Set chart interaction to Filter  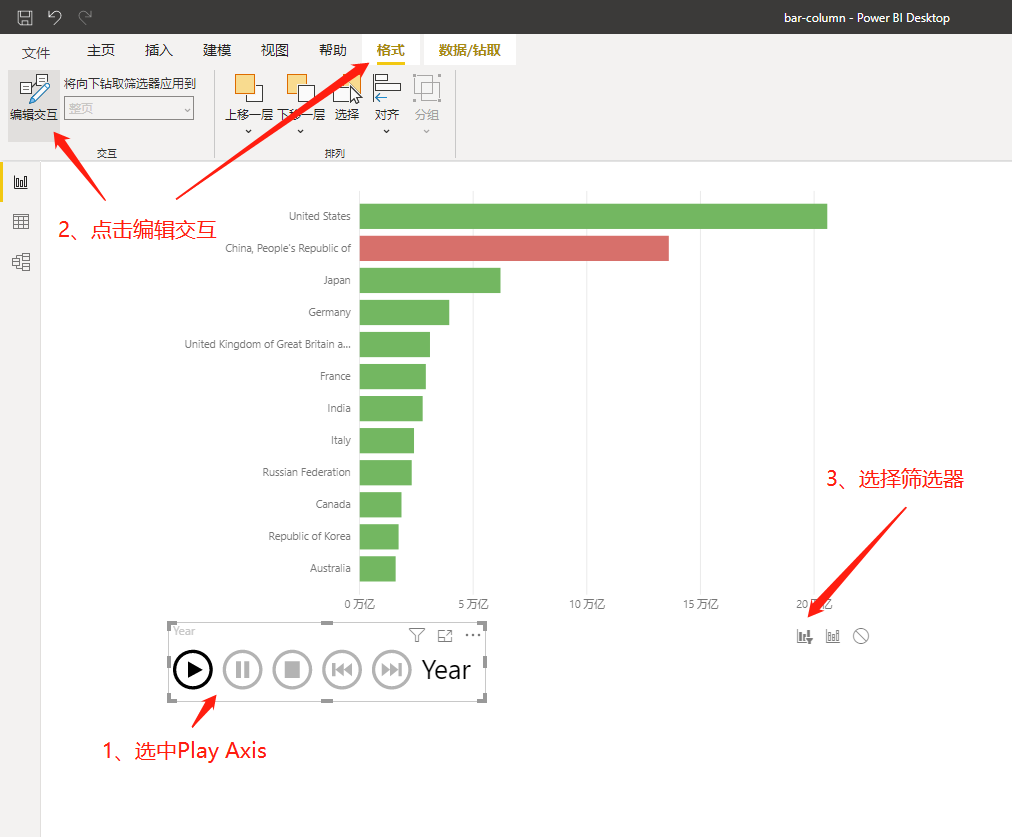pos(804,636)
